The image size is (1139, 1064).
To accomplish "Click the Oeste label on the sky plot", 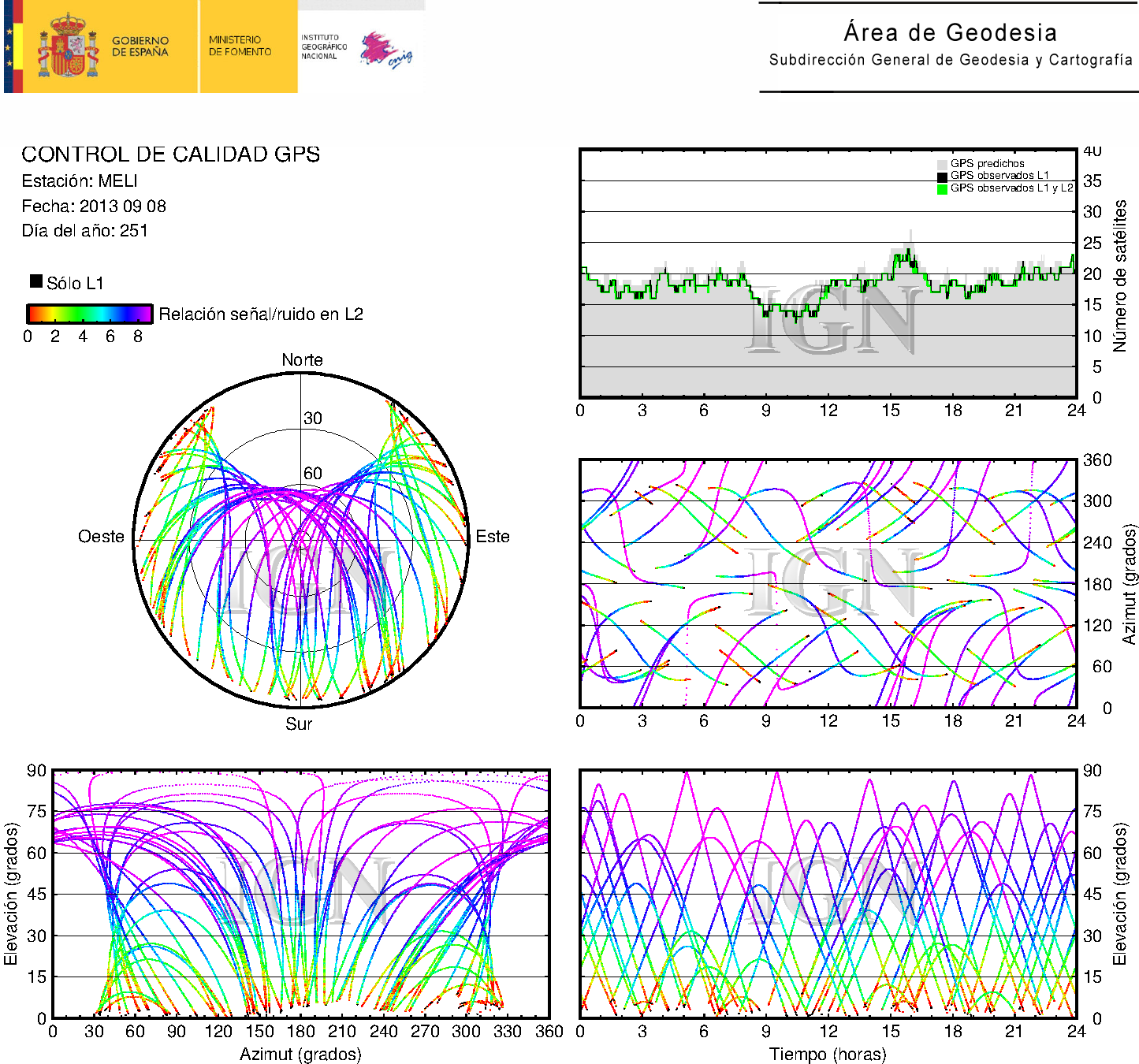I will tap(101, 537).
